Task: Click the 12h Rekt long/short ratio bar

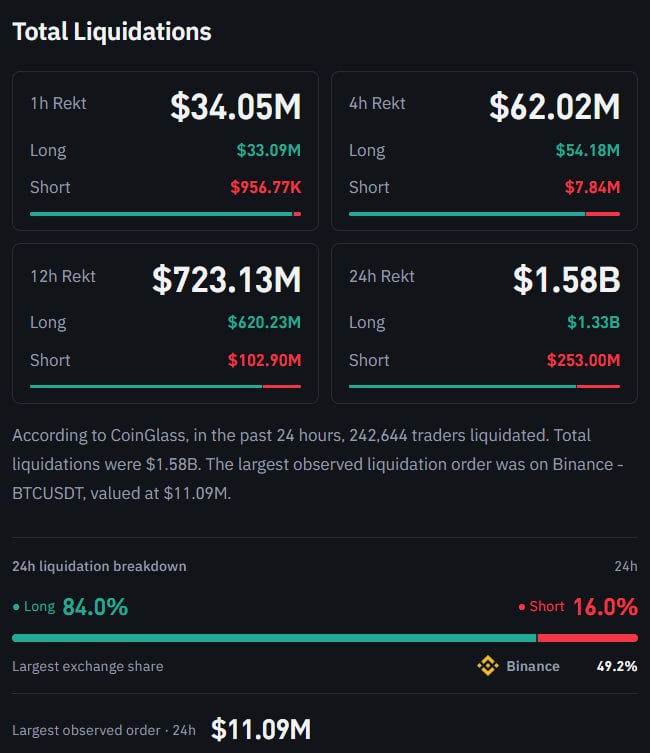Action: [x=165, y=386]
